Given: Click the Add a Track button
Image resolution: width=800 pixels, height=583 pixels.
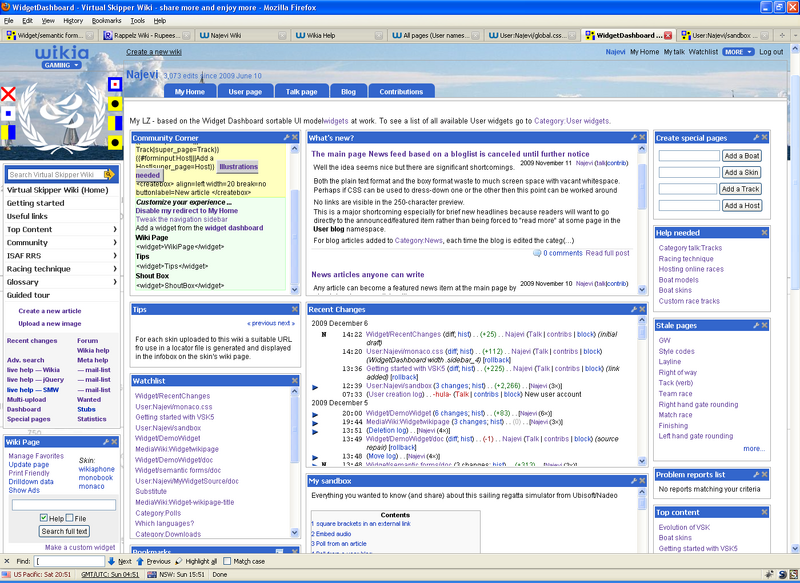Looking at the screenshot, I should click(741, 189).
